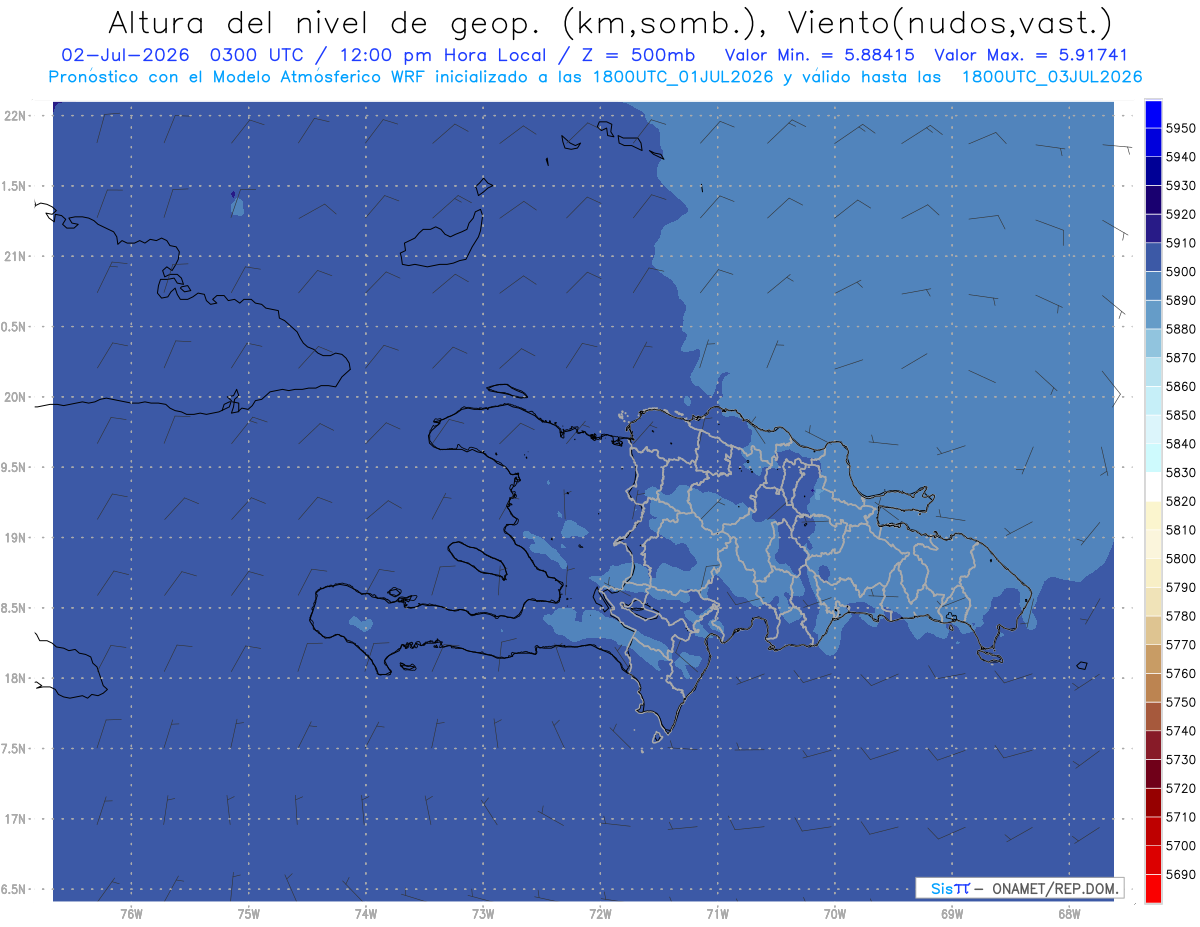Click the '68W' longitude label
1200x927 pixels.
[x=1069, y=914]
